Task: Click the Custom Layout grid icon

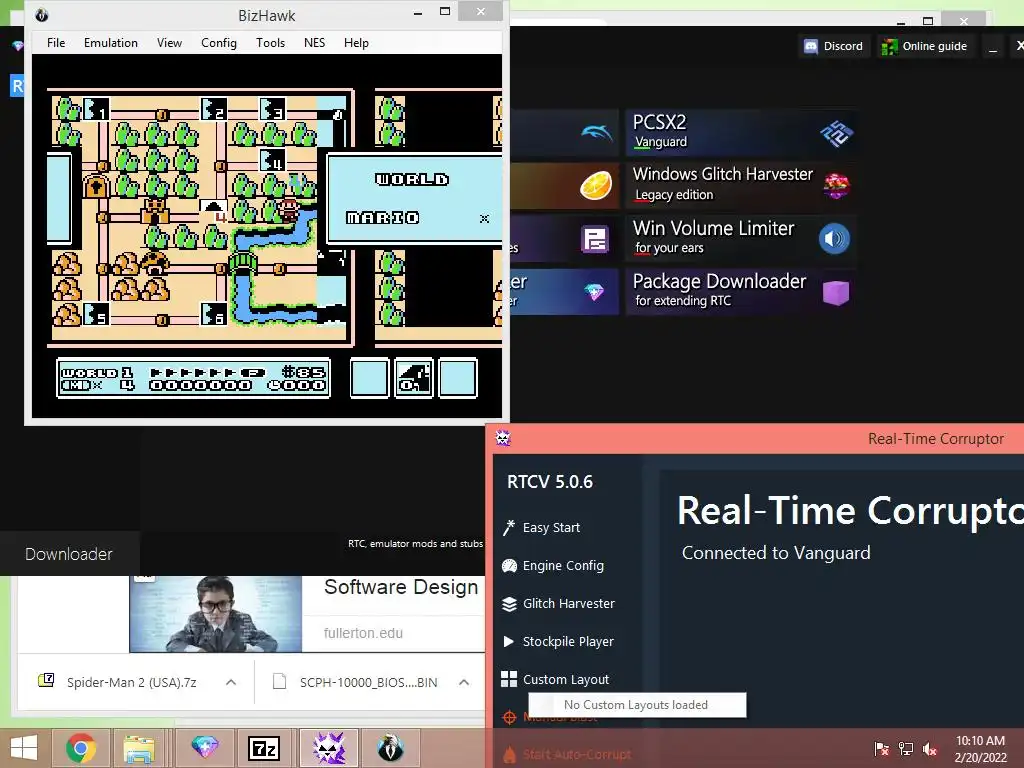Action: 509,679
